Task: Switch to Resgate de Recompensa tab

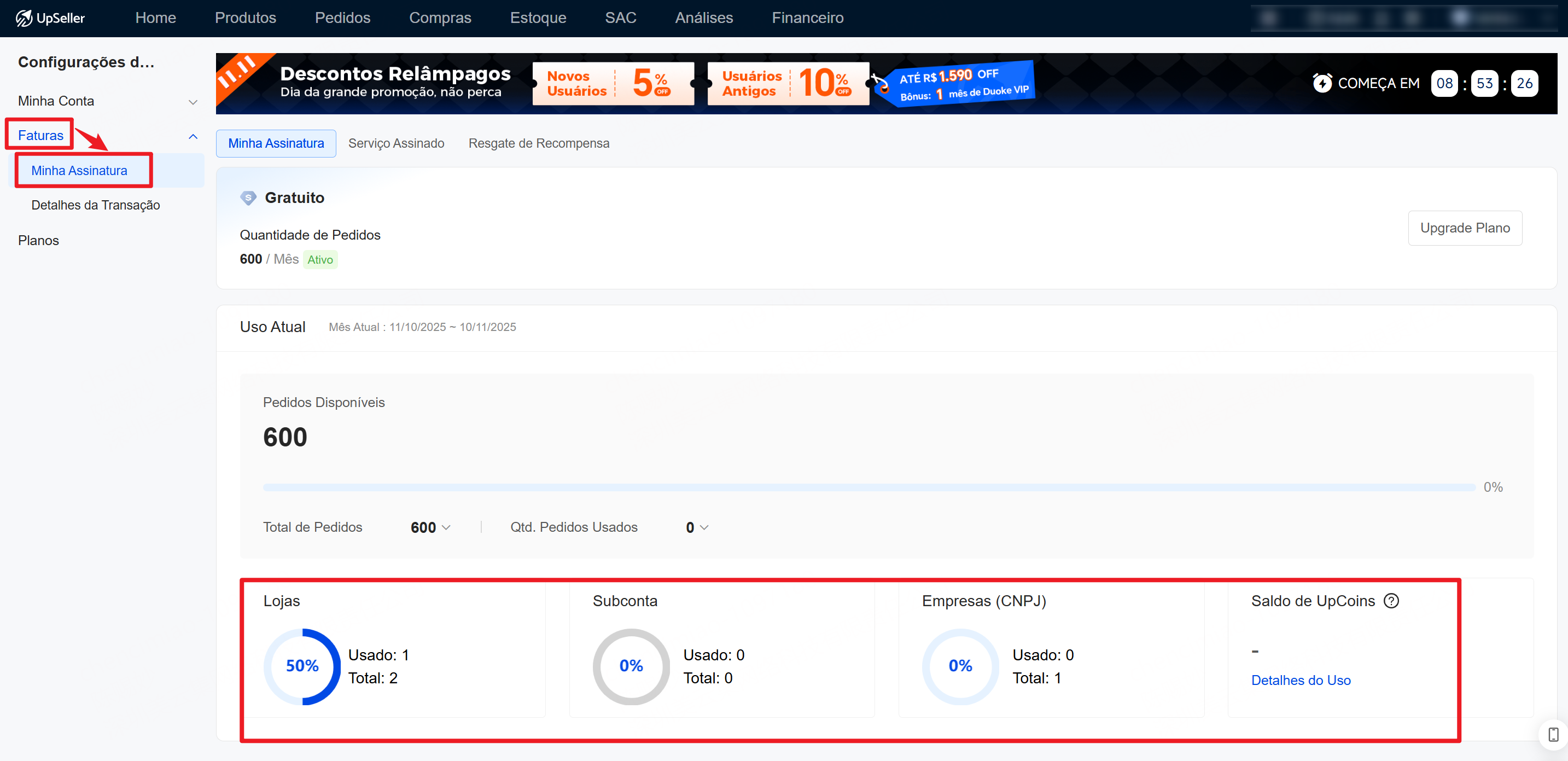Action: point(539,143)
